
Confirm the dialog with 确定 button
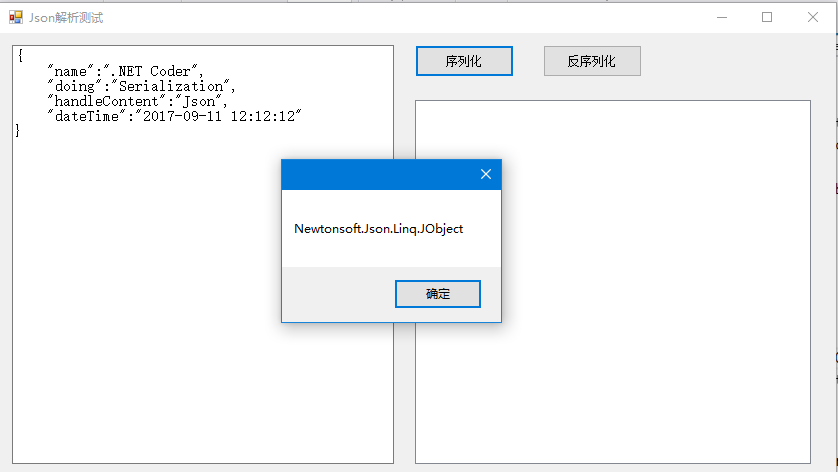click(x=438, y=294)
